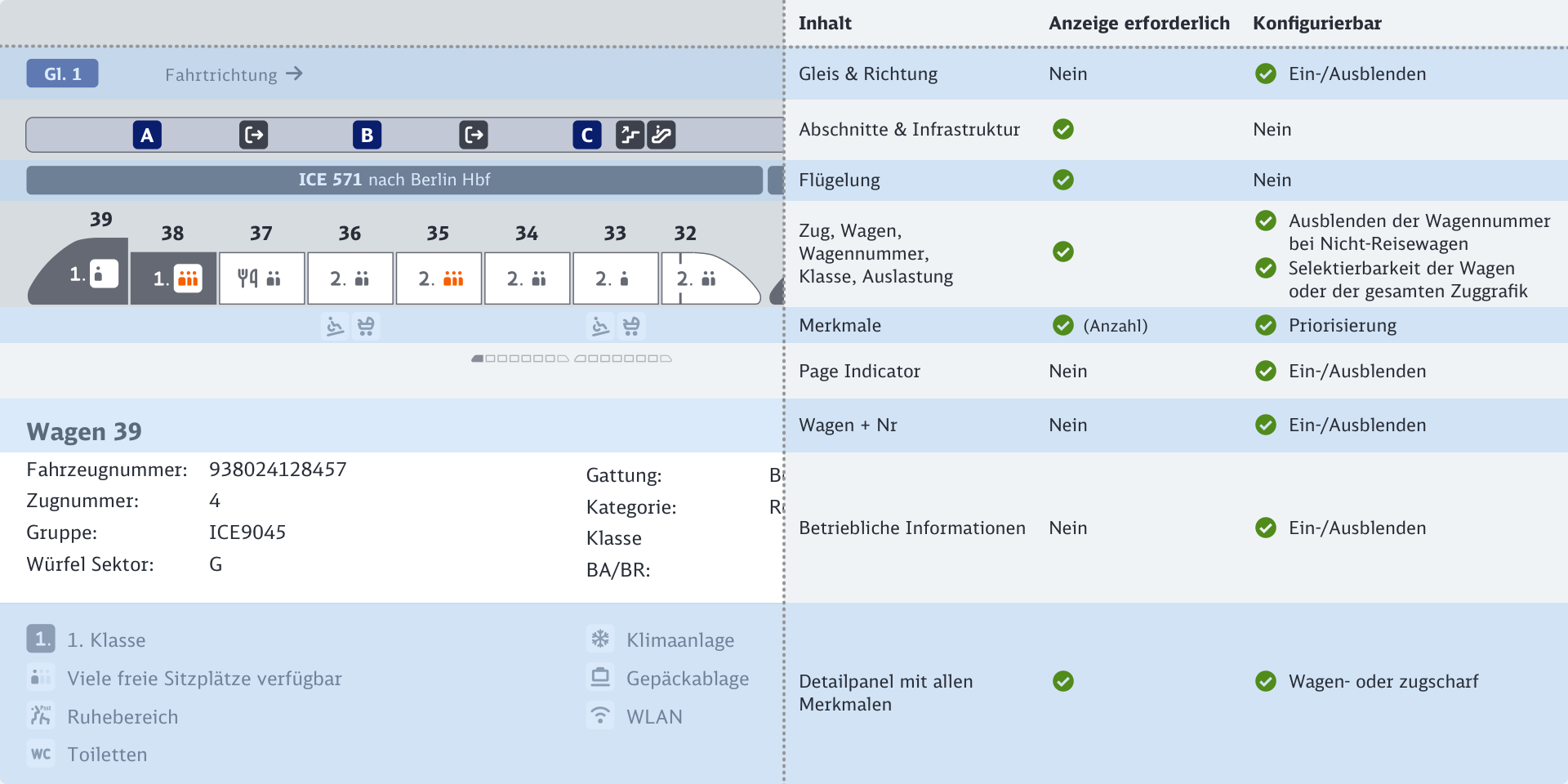The height and width of the screenshot is (784, 1568).
Task: Select restaurant wagon 37
Action: pyautogui.click(x=261, y=278)
